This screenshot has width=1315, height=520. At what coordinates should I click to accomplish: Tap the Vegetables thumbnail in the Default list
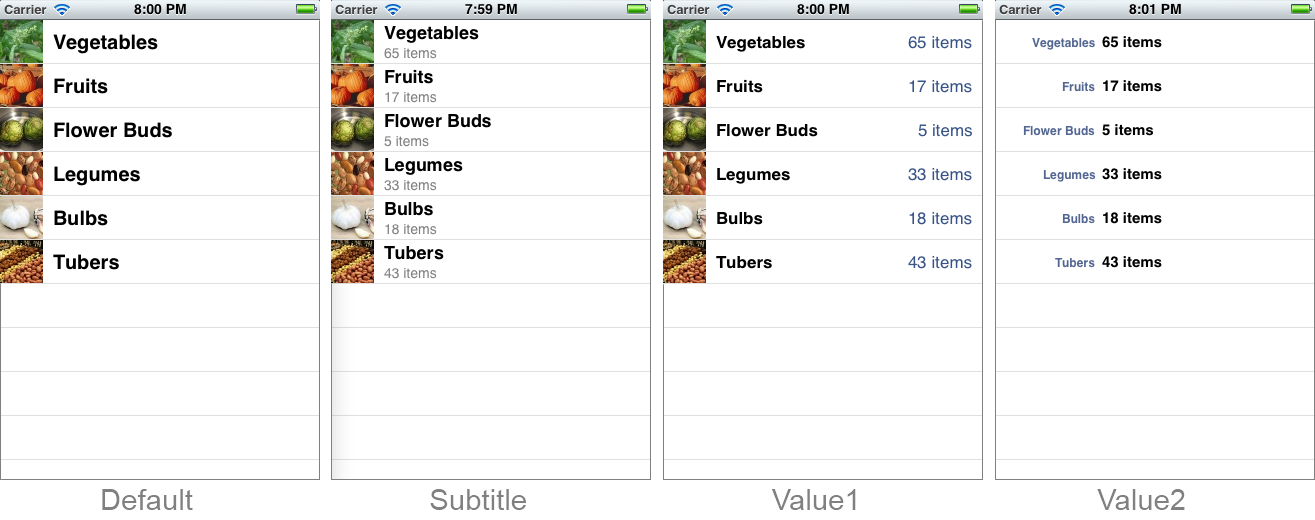click(21, 42)
